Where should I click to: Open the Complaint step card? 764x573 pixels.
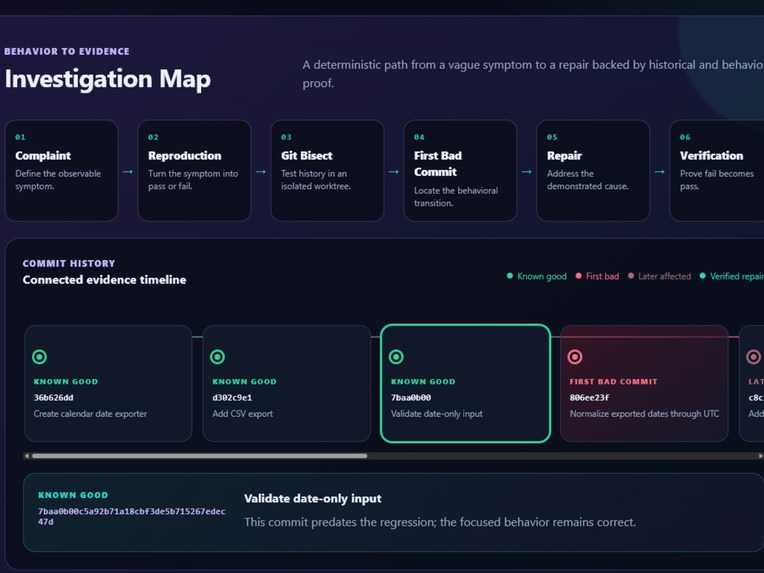(x=61, y=171)
